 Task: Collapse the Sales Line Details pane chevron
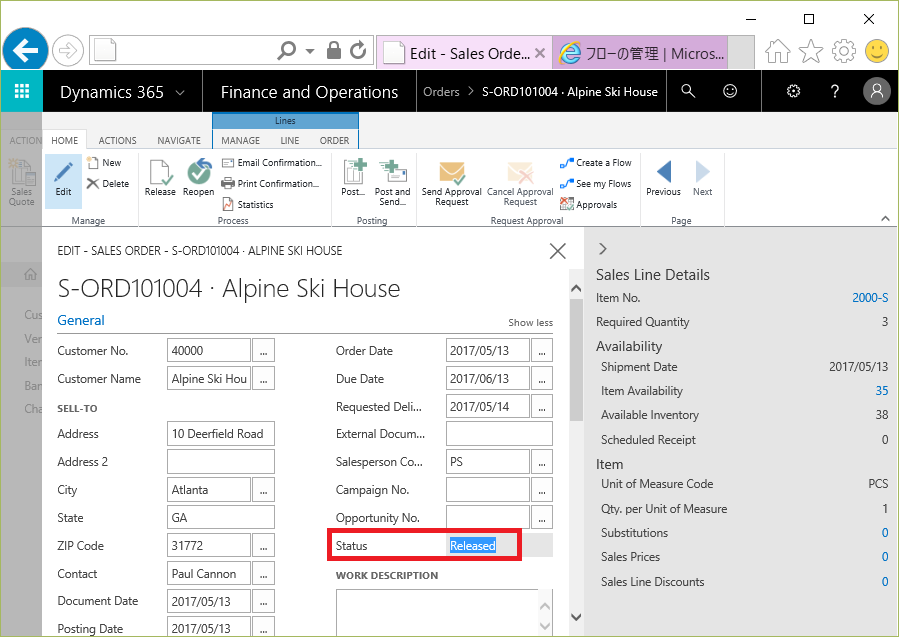[x=602, y=249]
